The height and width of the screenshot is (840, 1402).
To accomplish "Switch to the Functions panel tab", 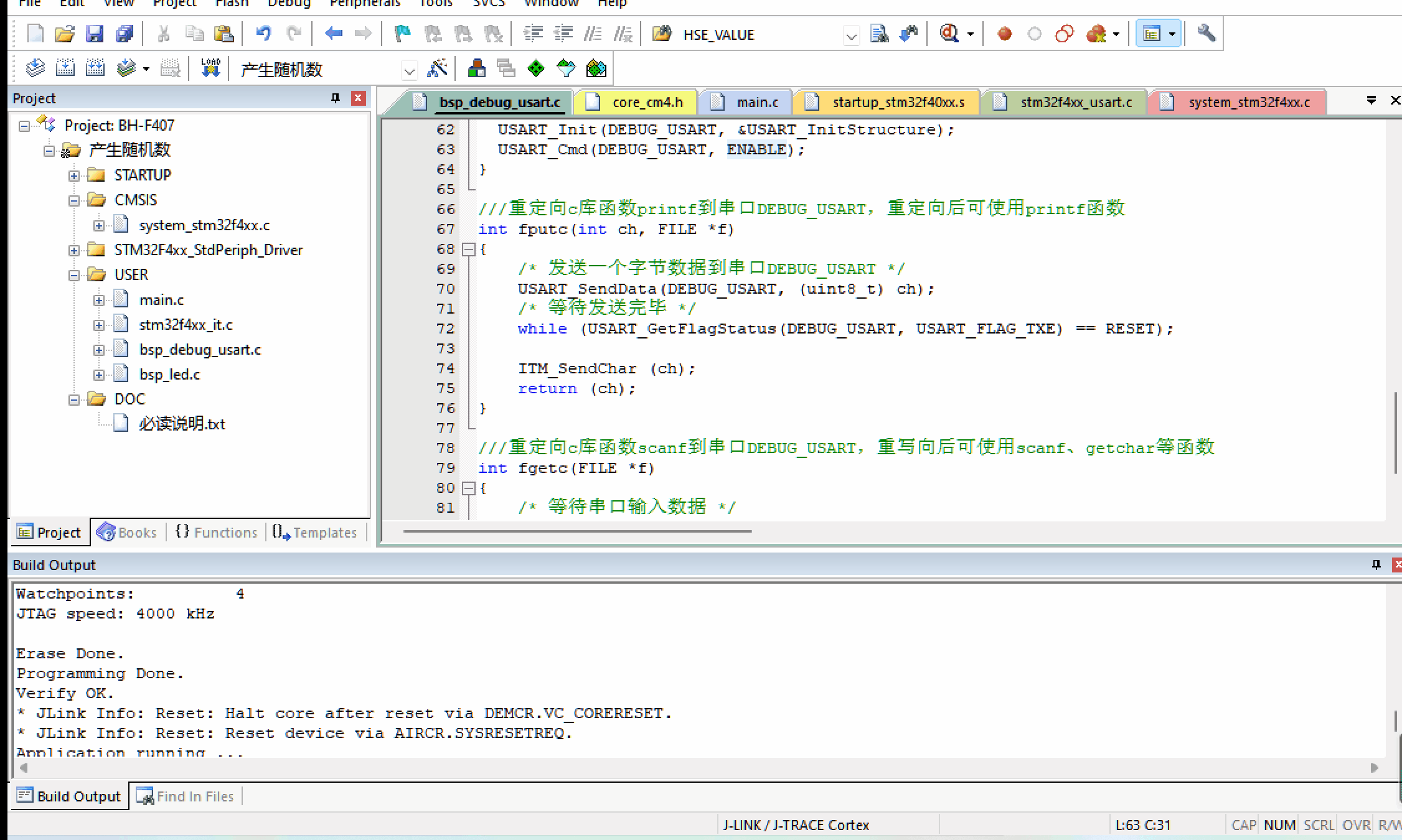I will 217,533.
